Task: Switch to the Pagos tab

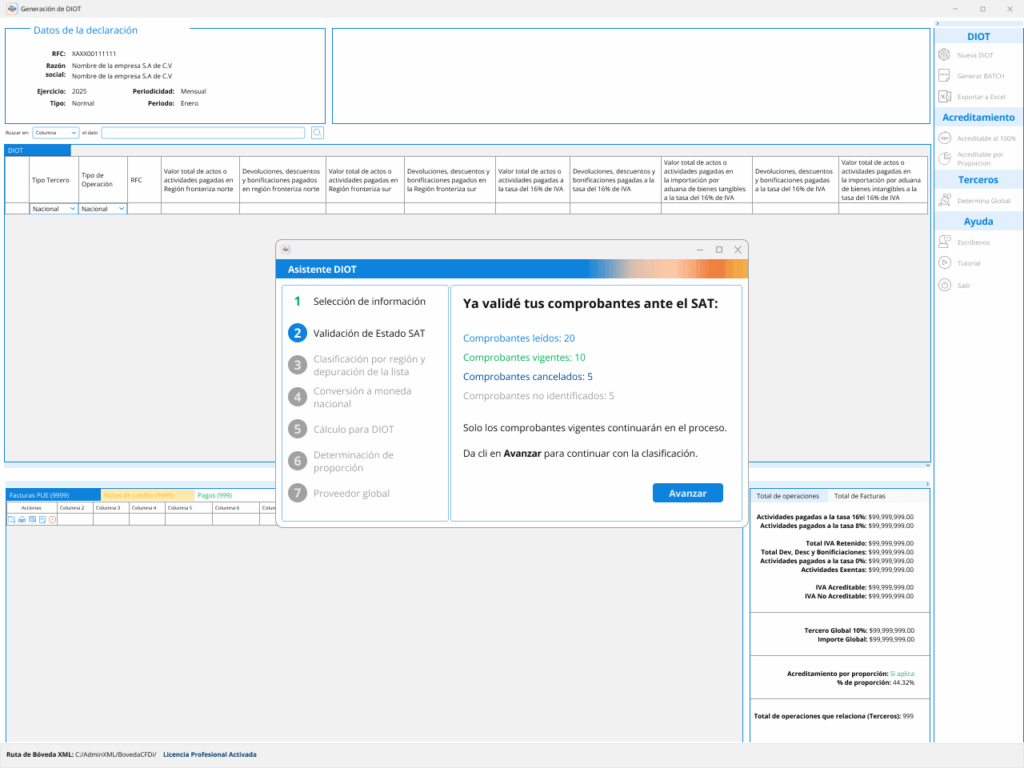Action: 214,495
